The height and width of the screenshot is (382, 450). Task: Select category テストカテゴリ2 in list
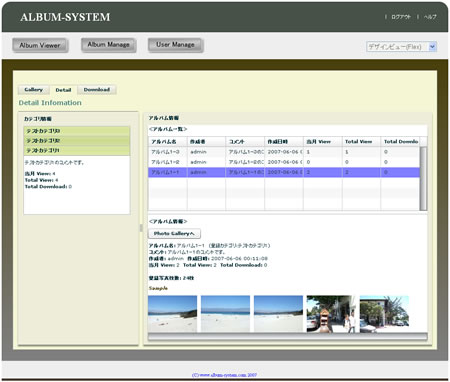click(77, 141)
